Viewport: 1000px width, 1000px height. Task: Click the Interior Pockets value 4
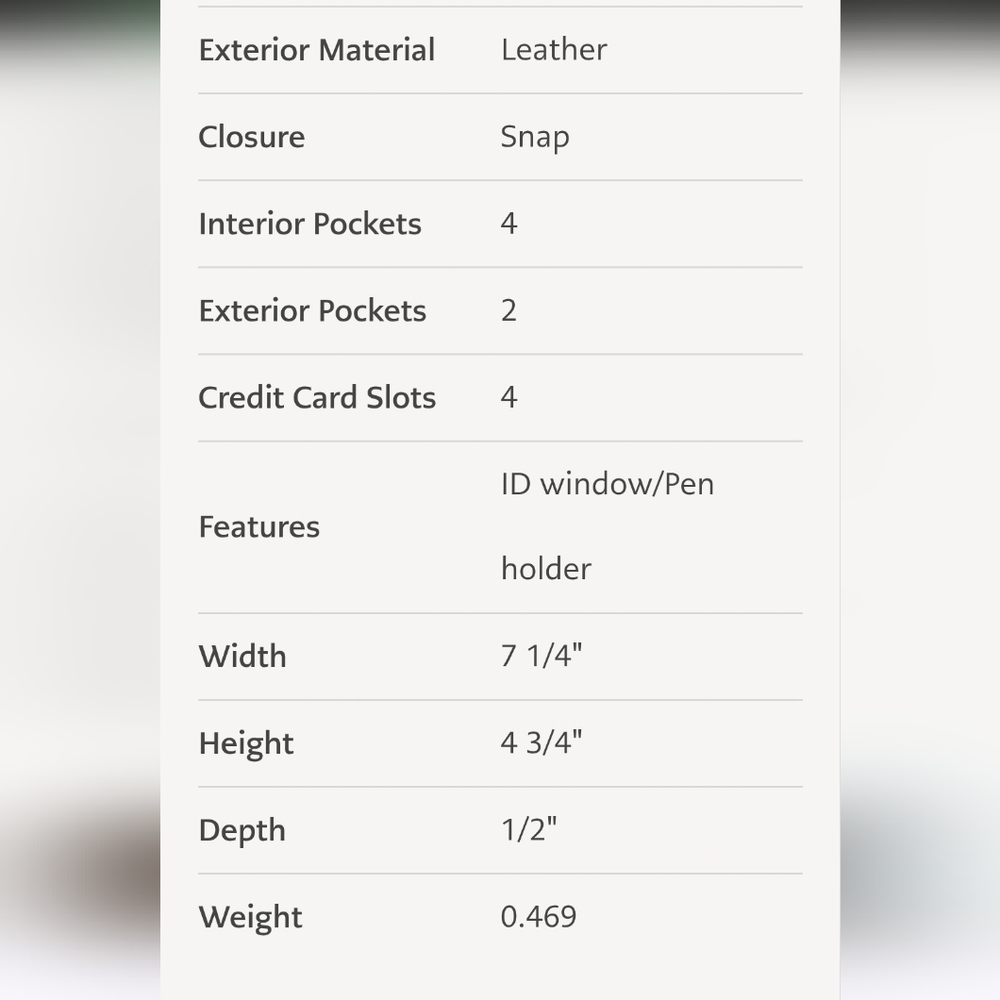pos(509,223)
